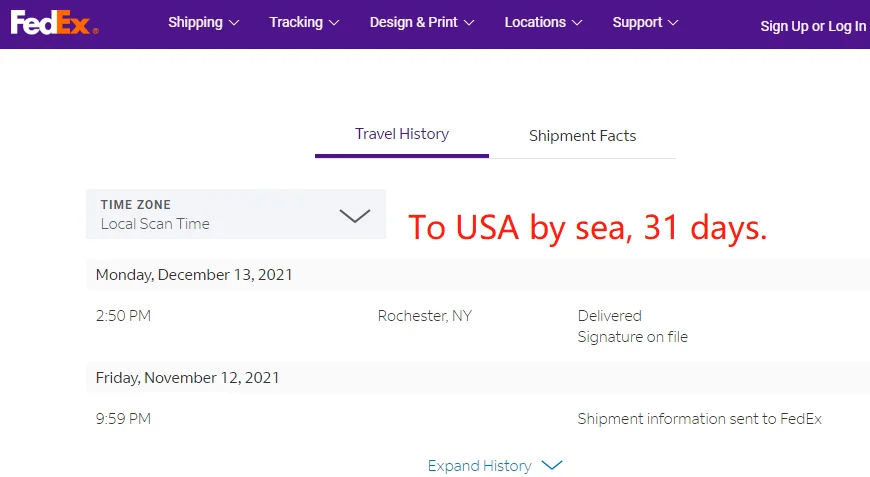870x477 pixels.
Task: Click the Design & Print chevron arrow
Action: pyautogui.click(x=469, y=22)
